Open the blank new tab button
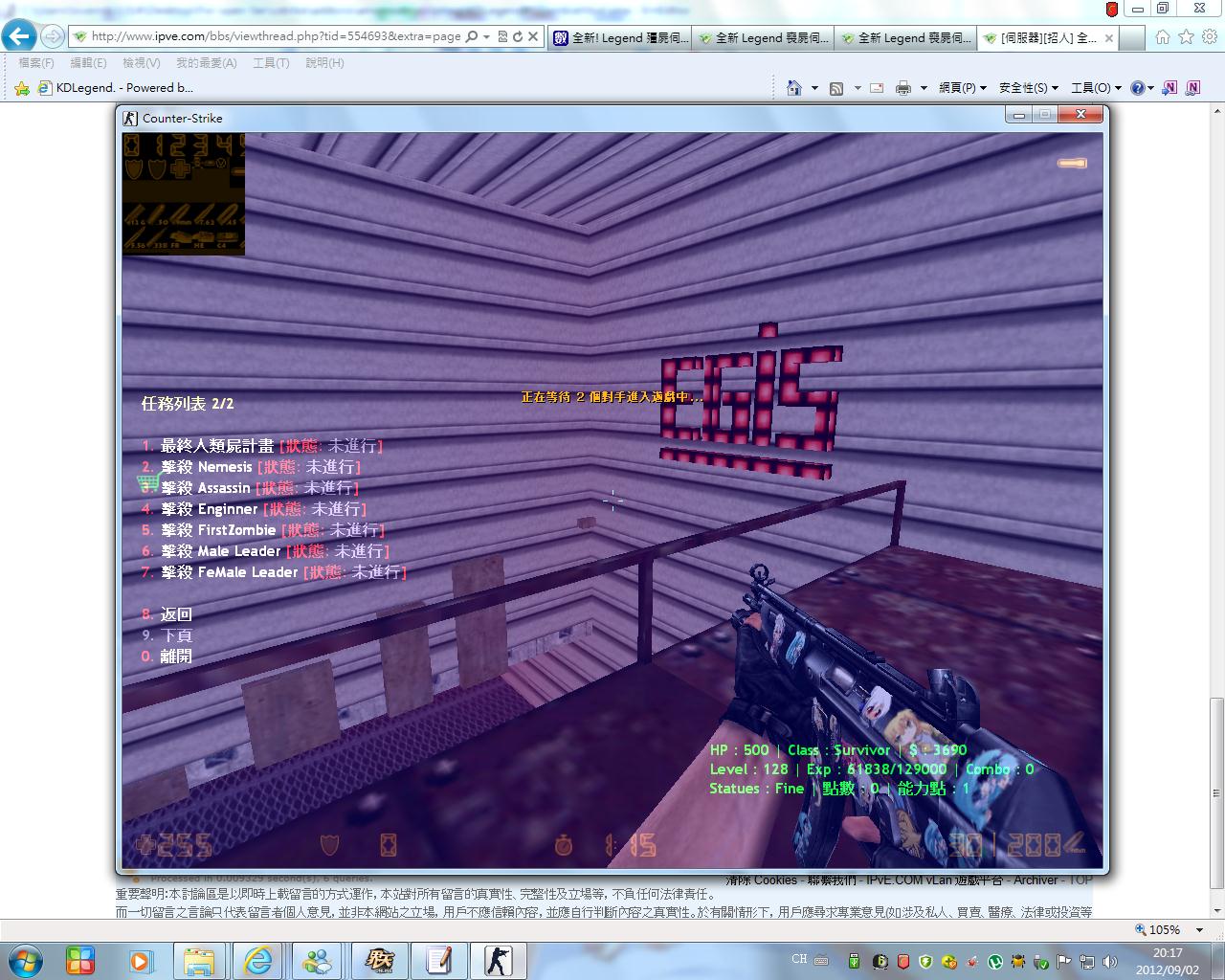1225x980 pixels. (x=1132, y=38)
